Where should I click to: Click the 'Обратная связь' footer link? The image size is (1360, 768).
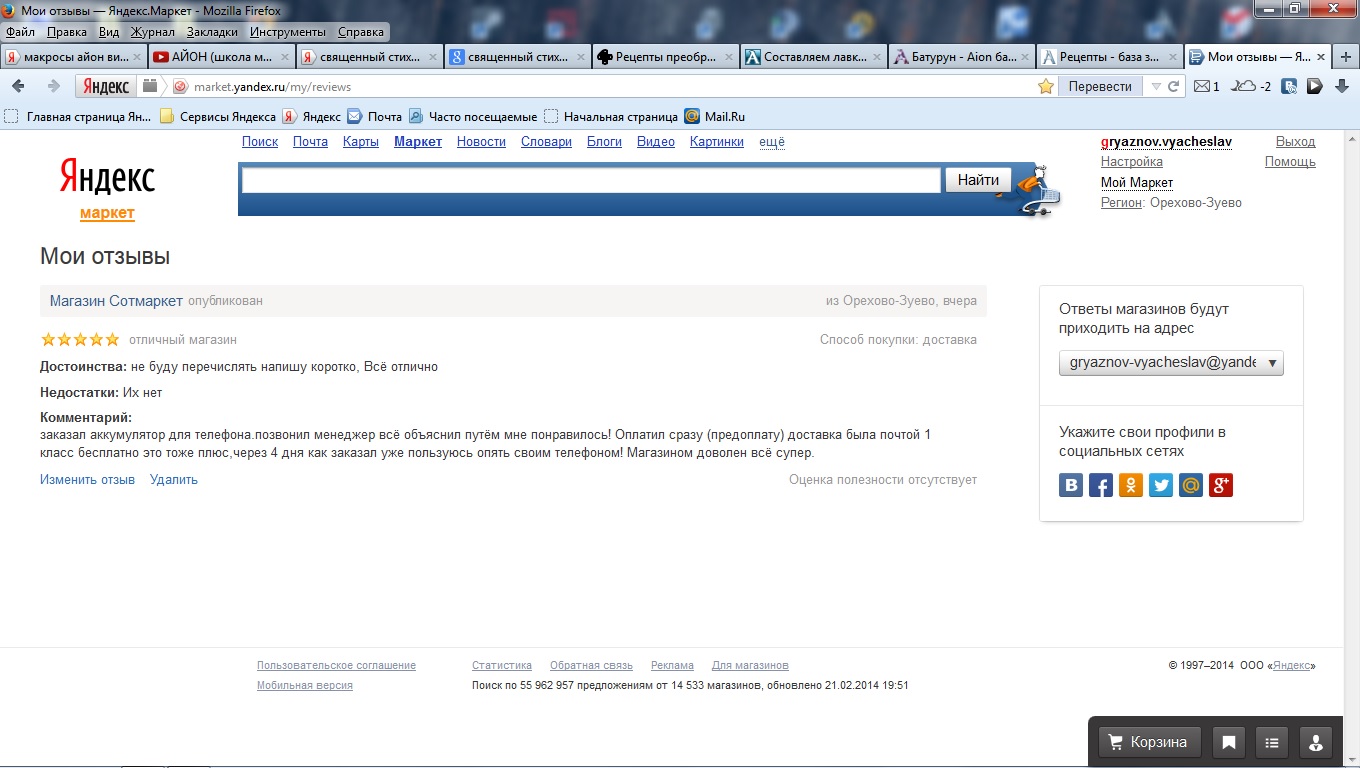click(591, 666)
